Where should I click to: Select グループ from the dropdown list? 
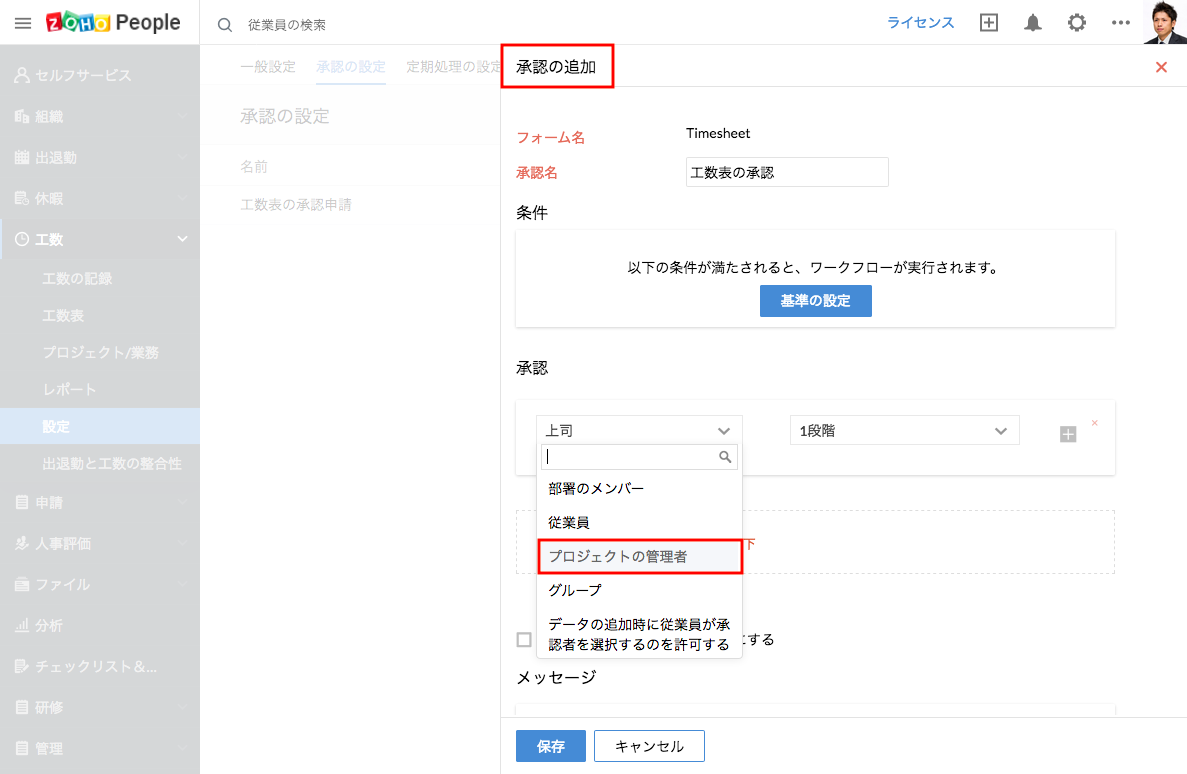point(639,590)
